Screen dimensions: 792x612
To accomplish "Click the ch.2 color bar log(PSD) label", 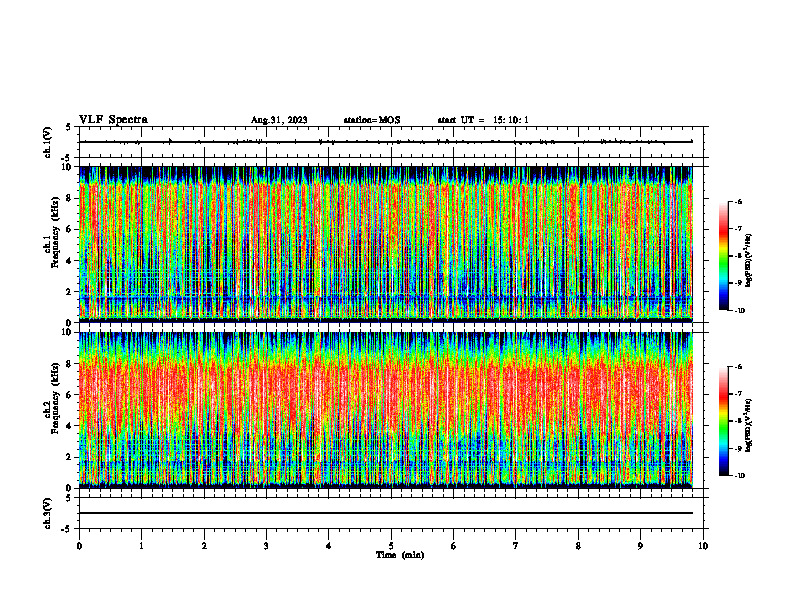I will click(x=749, y=425).
